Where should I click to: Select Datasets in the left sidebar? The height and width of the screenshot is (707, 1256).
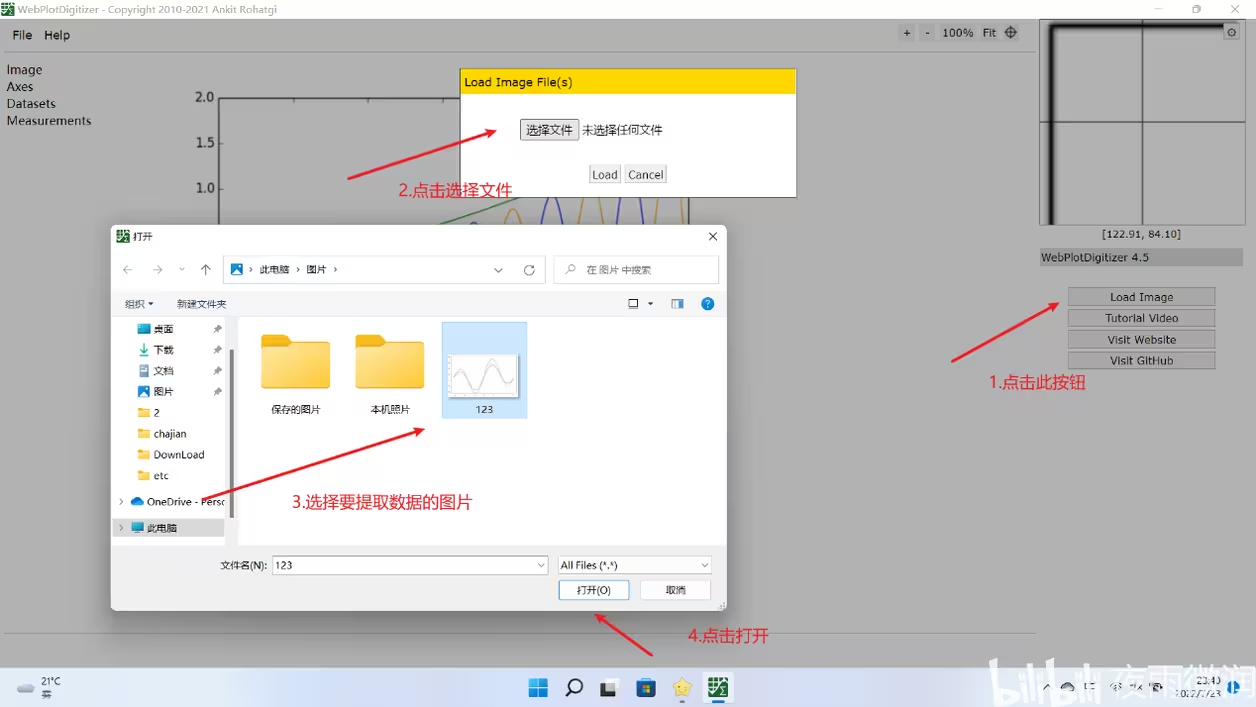pos(30,103)
